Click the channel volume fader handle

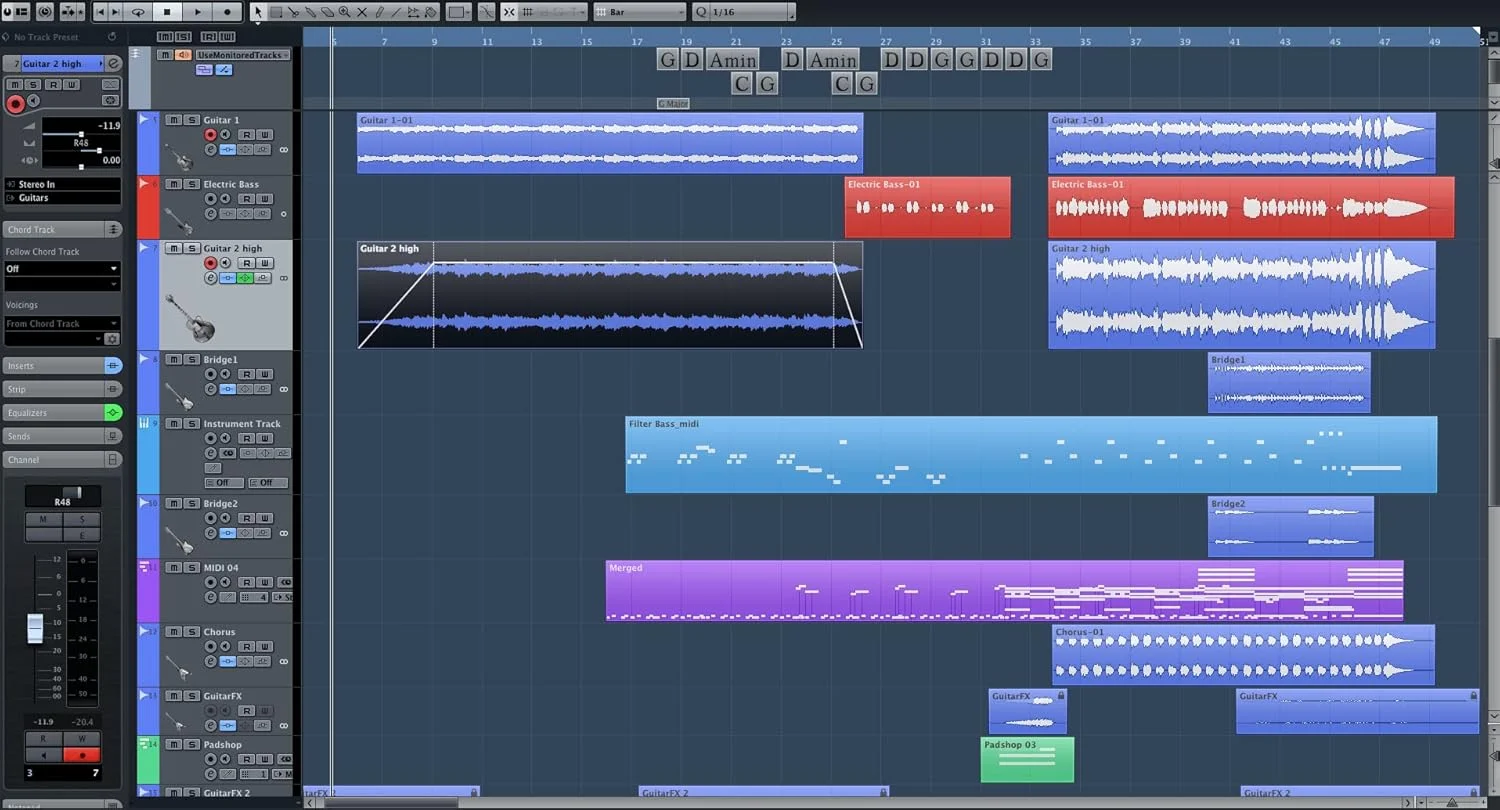(x=35, y=629)
